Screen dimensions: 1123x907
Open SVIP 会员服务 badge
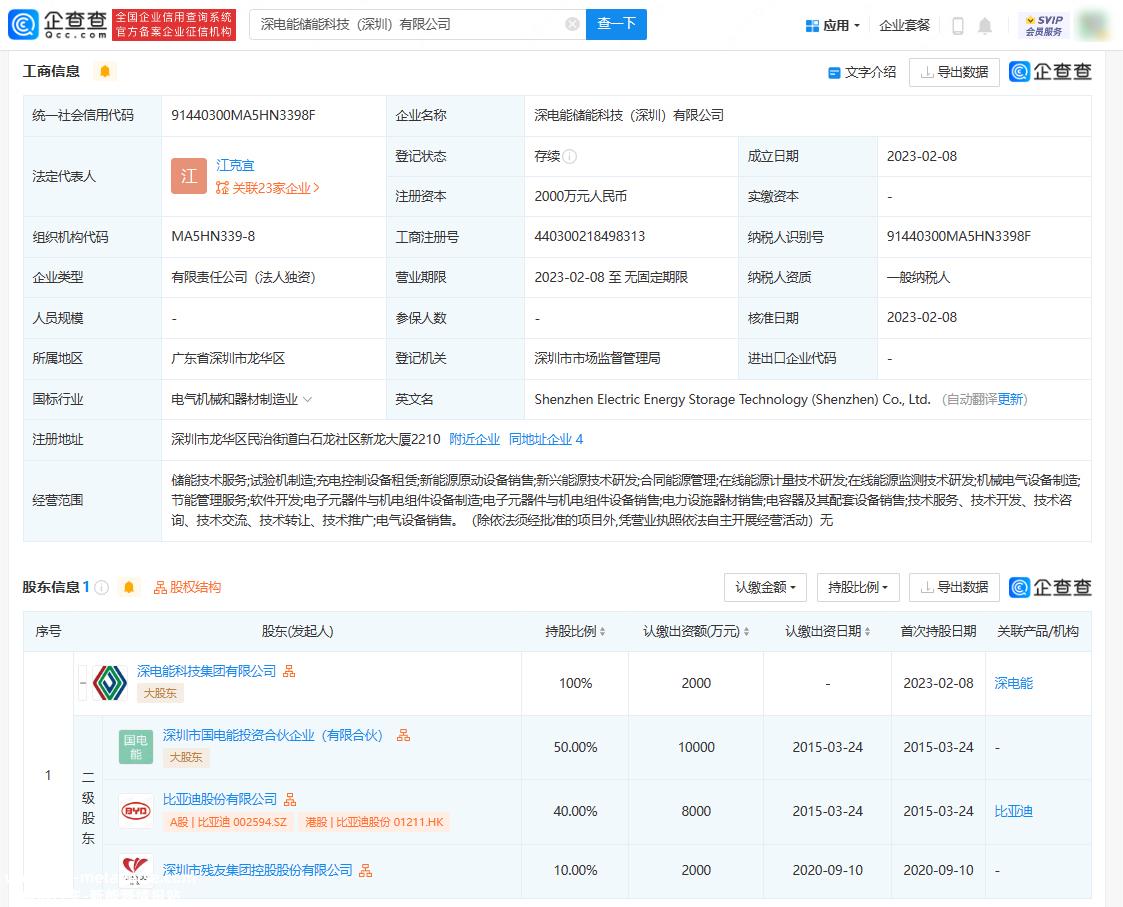tap(1044, 26)
